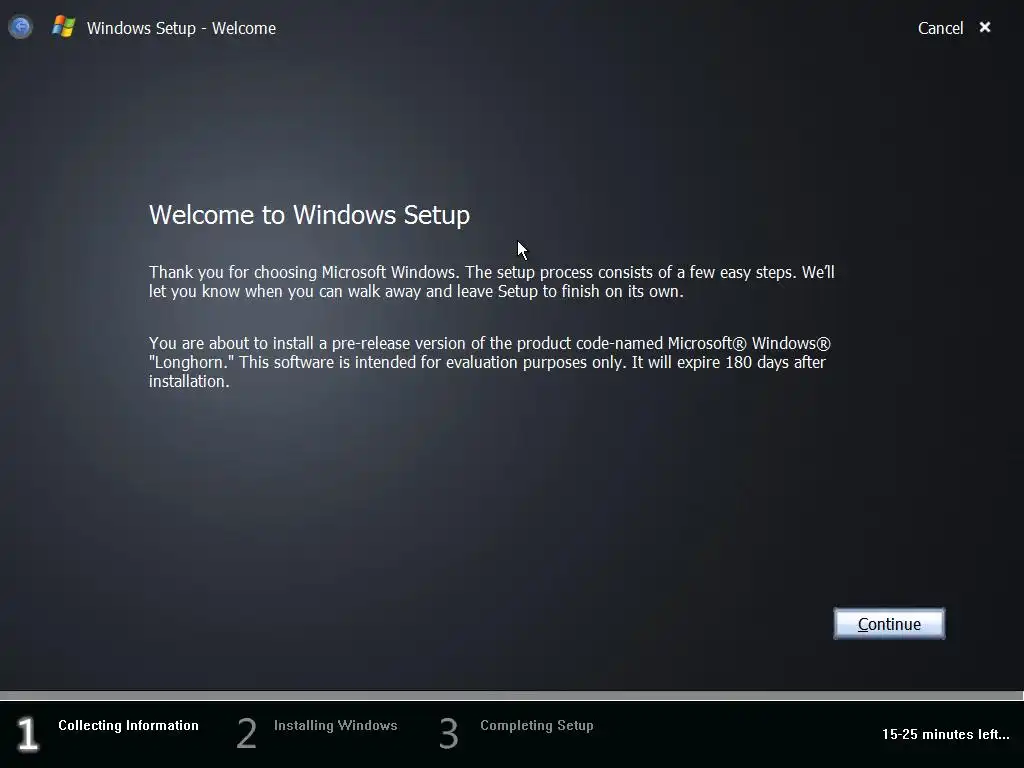Close setup with the X icon

tap(985, 27)
